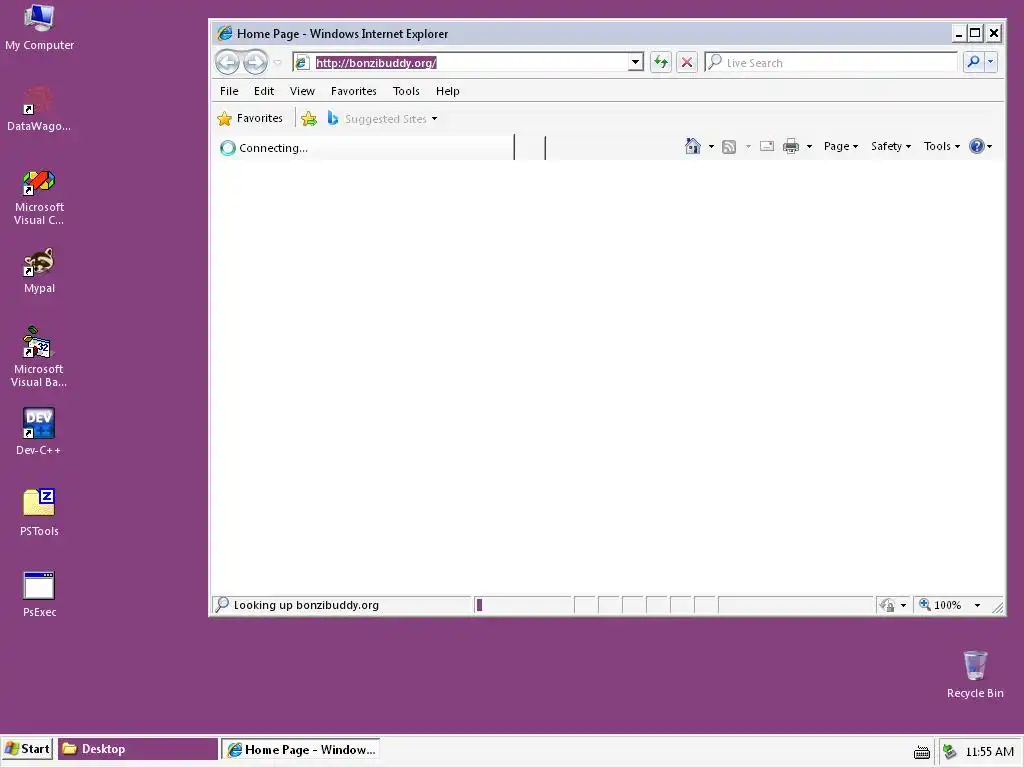Click the red Stop loading icon
Image resolution: width=1024 pixels, height=768 pixels.
[687, 63]
